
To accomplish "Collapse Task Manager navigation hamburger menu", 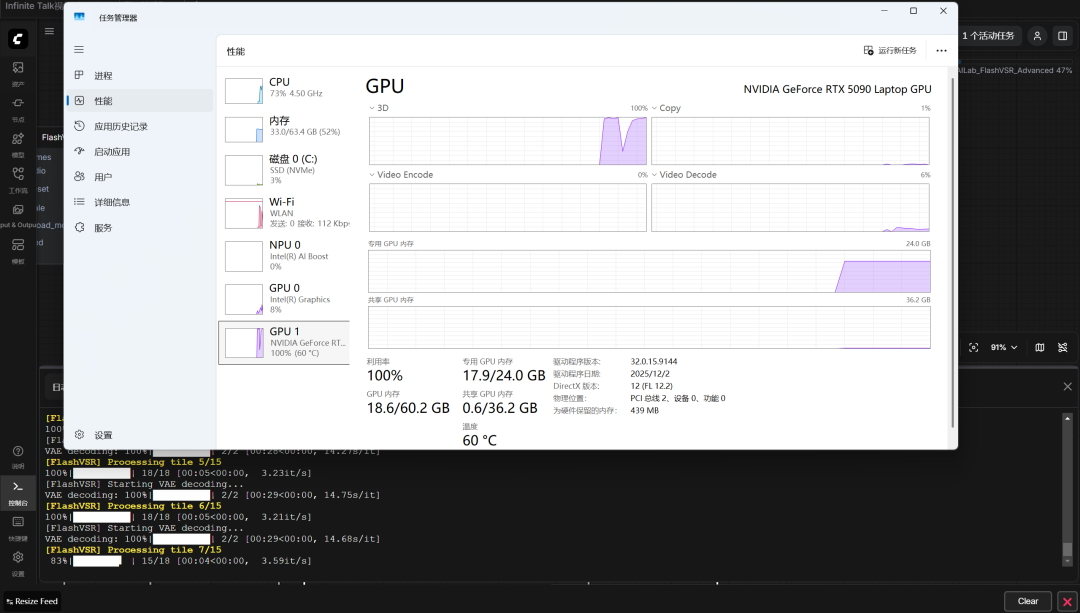I will coord(79,50).
